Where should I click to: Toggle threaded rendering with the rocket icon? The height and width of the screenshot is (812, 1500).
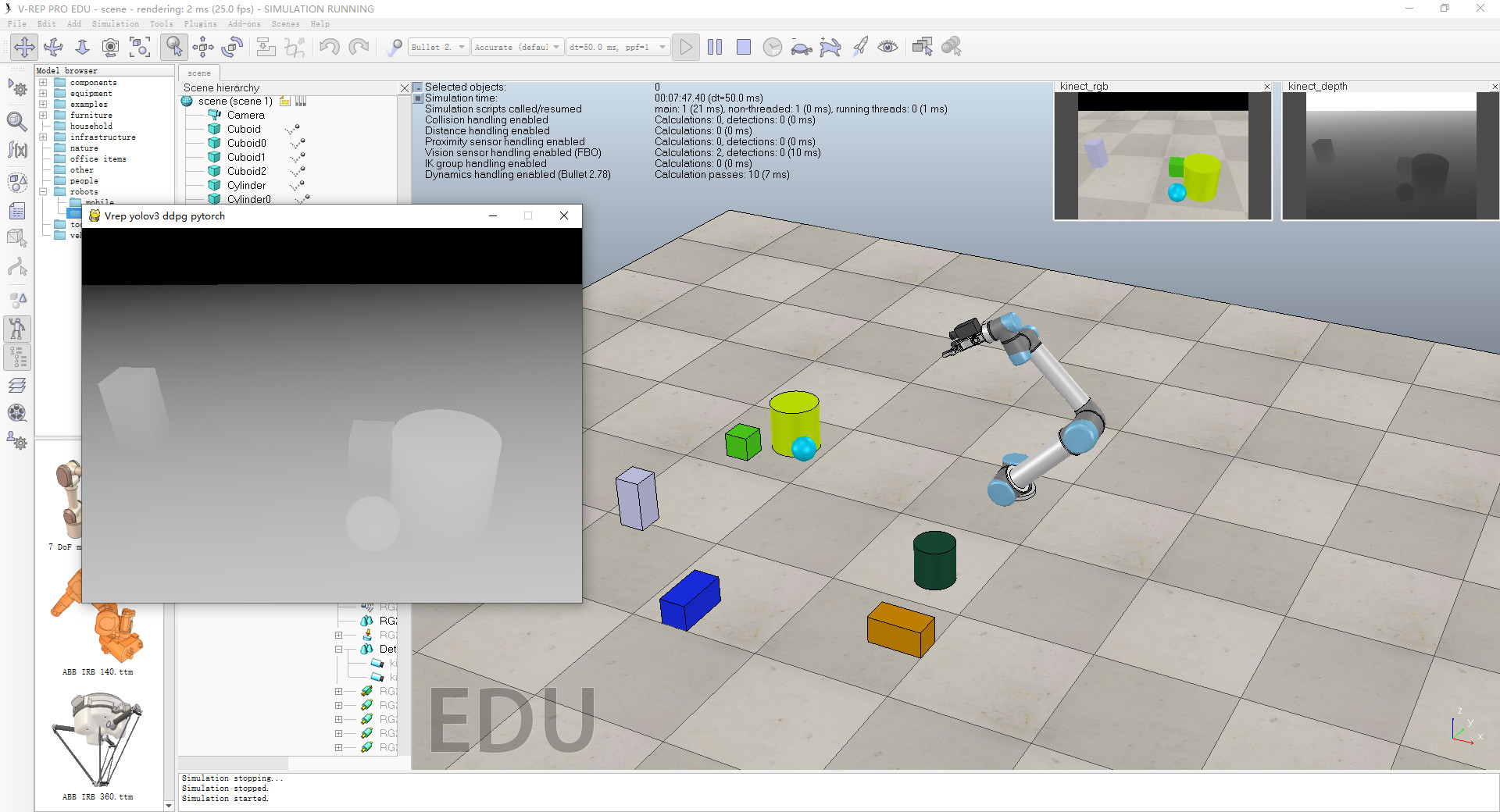(x=860, y=47)
